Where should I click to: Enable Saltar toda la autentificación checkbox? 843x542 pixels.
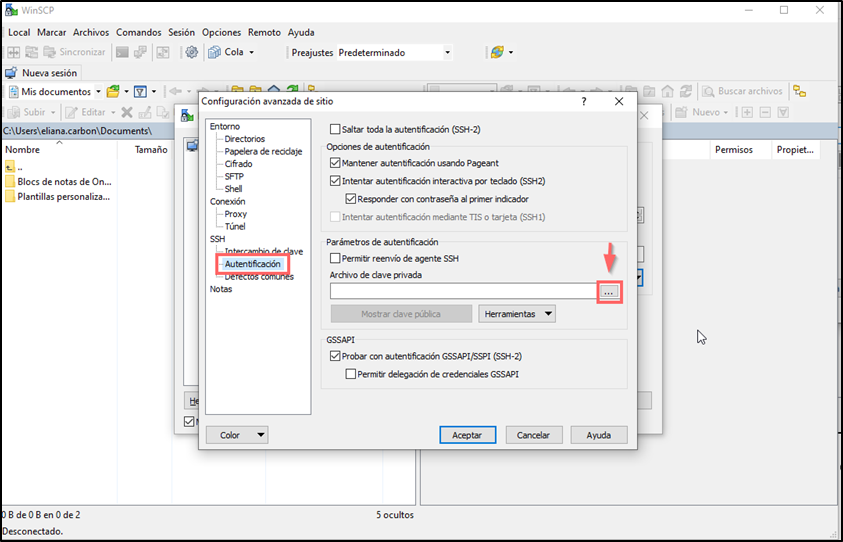click(x=335, y=129)
